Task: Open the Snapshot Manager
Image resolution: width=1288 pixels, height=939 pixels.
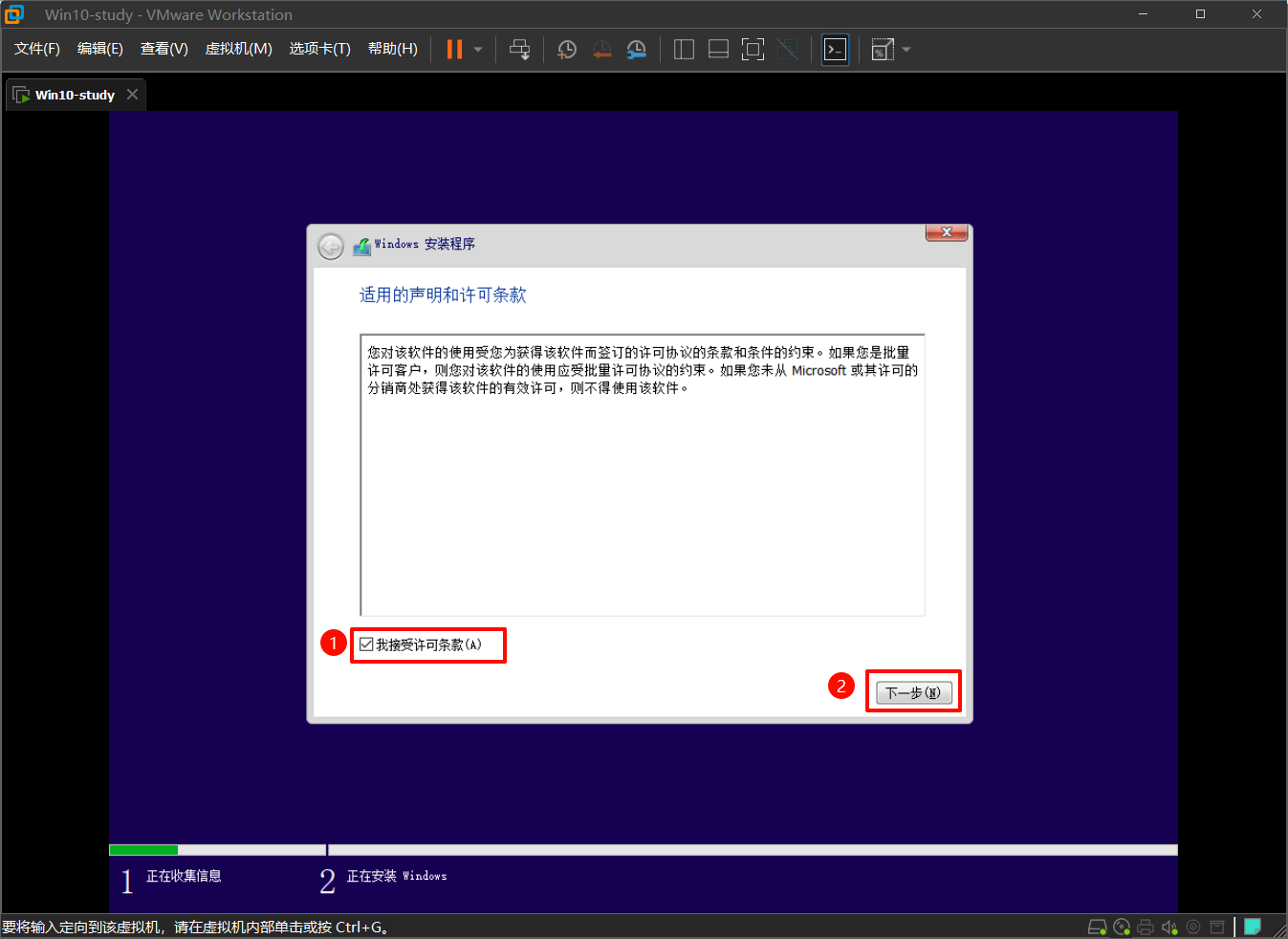Action: tap(636, 49)
